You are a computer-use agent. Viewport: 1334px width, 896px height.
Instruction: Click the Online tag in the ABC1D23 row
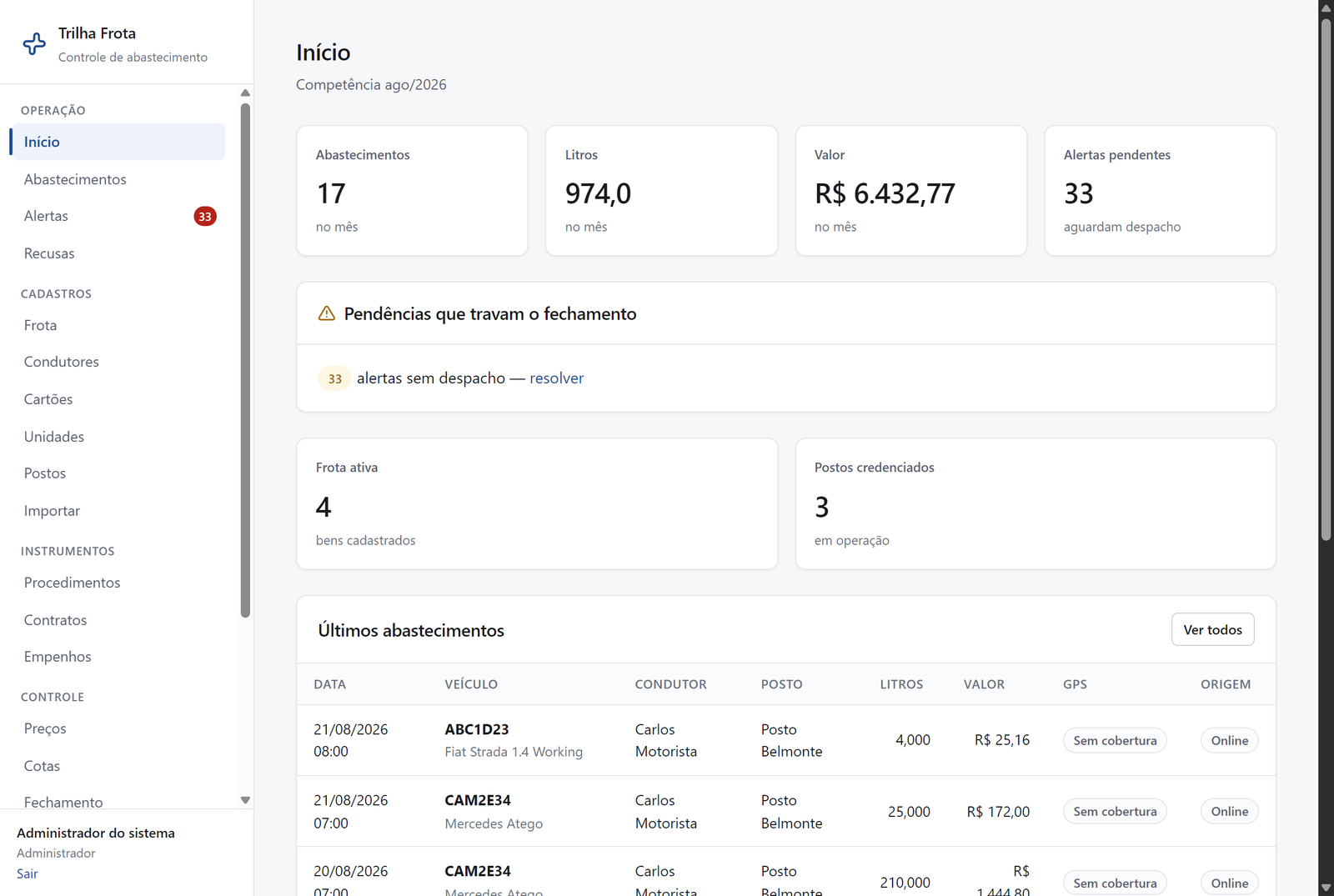[1230, 740]
